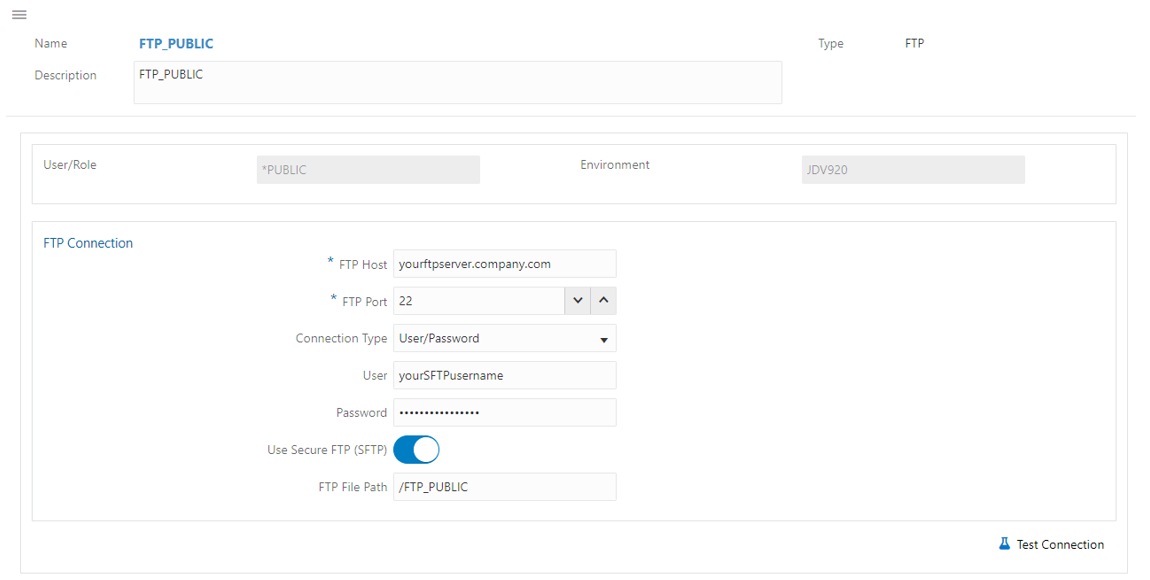Open the hamburger navigation menu
The image size is (1150, 580).
coord(20,15)
